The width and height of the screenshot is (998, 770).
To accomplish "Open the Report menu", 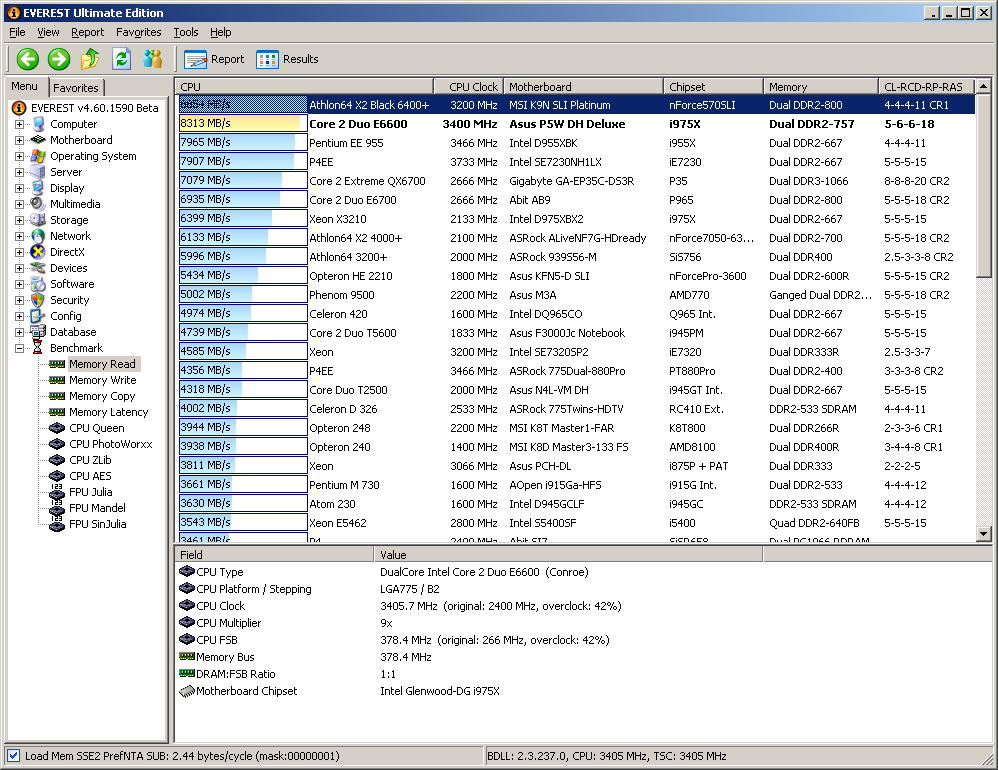I will click(87, 32).
